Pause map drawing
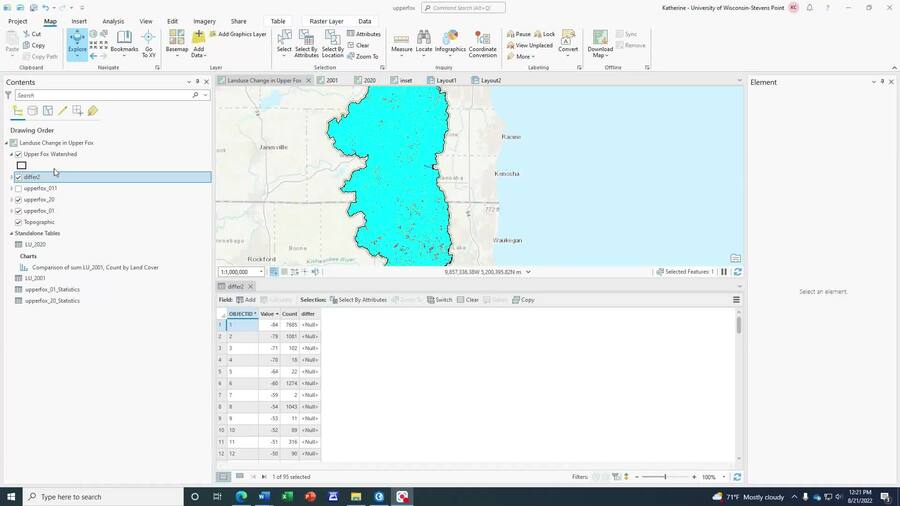This screenshot has height=506, width=900. [x=724, y=272]
